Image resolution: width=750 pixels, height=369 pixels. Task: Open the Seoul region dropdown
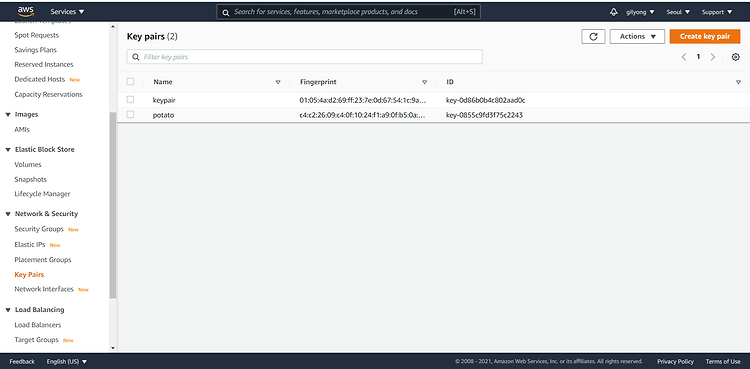click(x=678, y=12)
